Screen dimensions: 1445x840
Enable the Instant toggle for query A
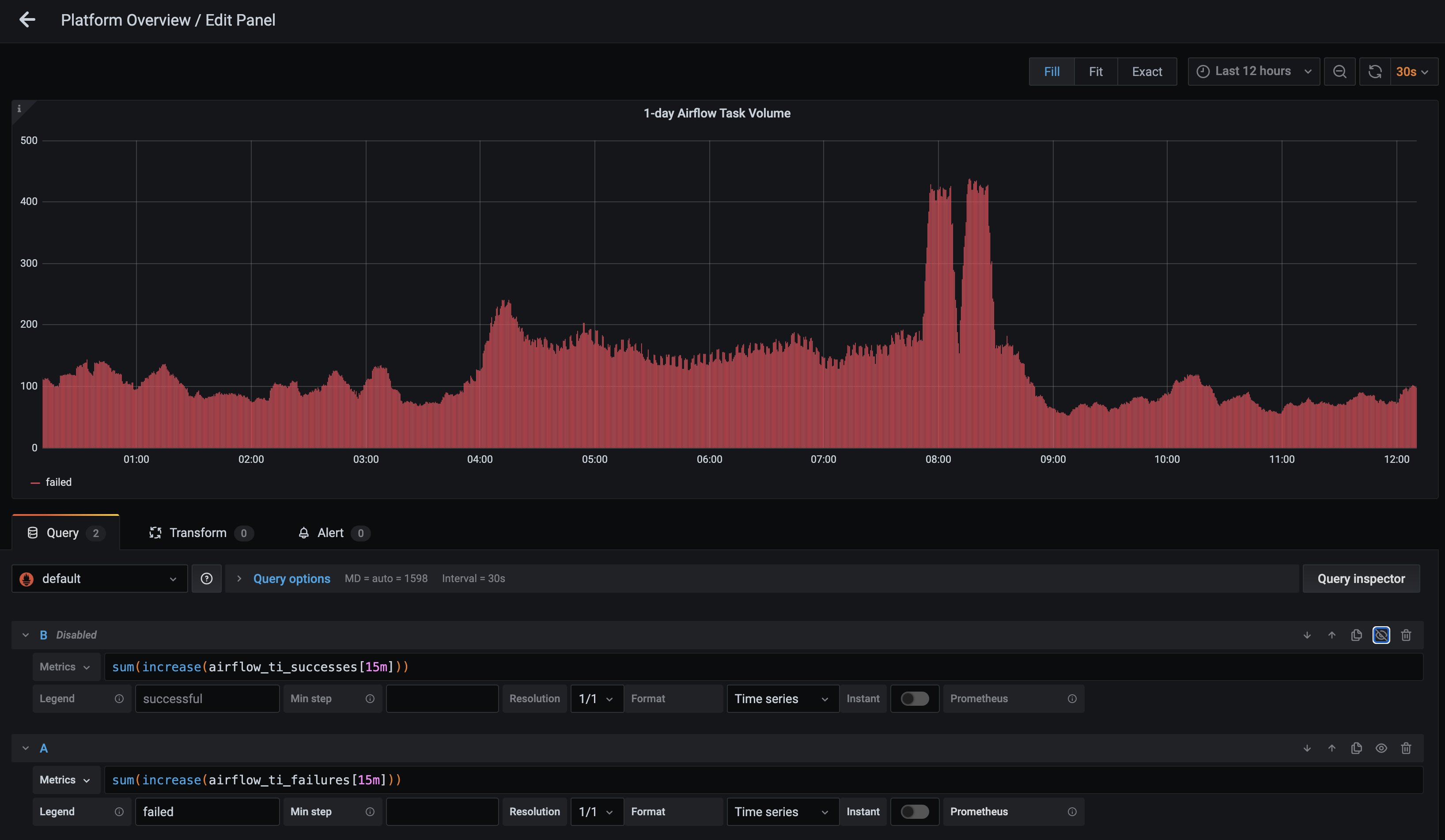pyautogui.click(x=915, y=811)
